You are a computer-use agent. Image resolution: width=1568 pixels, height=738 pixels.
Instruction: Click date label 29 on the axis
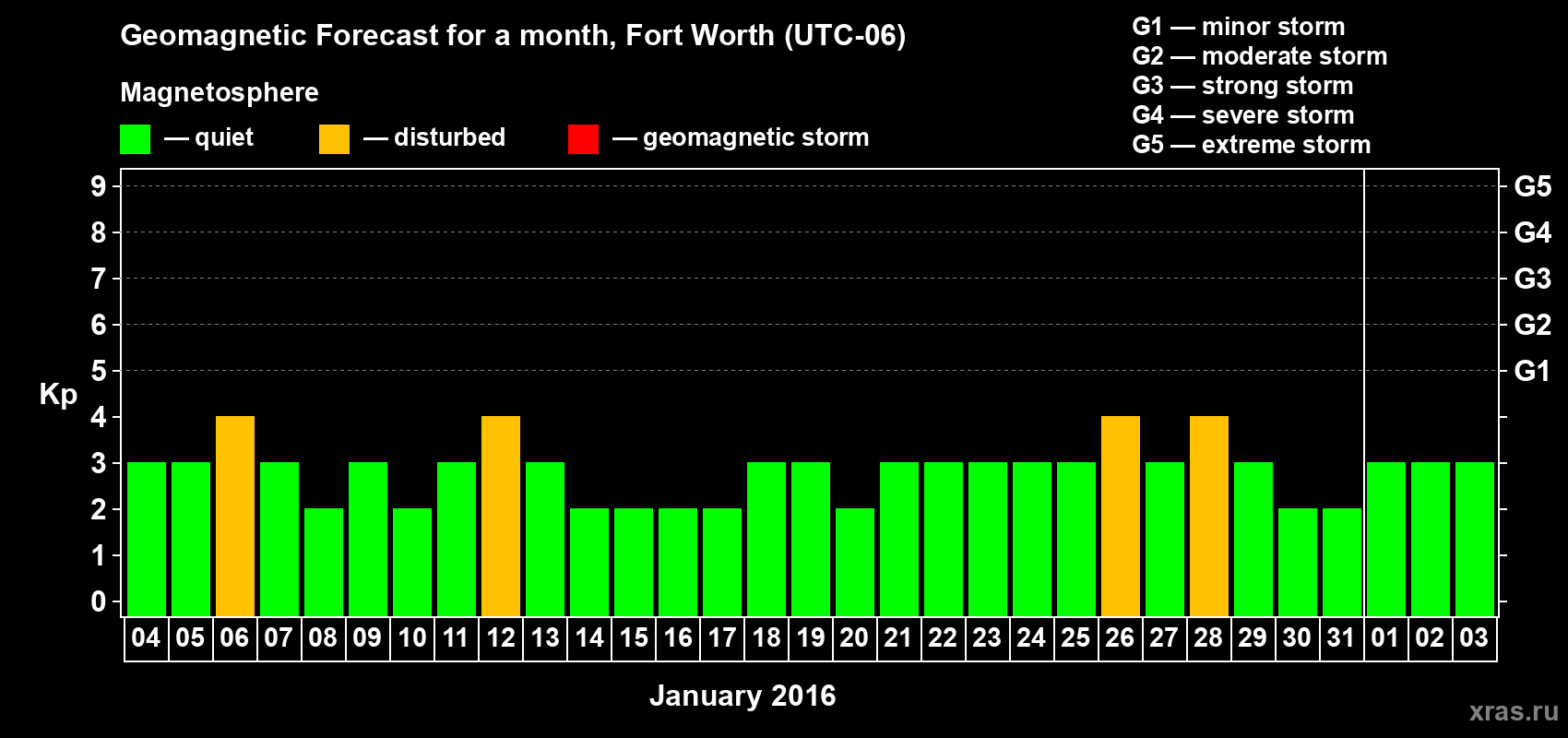click(x=1253, y=638)
